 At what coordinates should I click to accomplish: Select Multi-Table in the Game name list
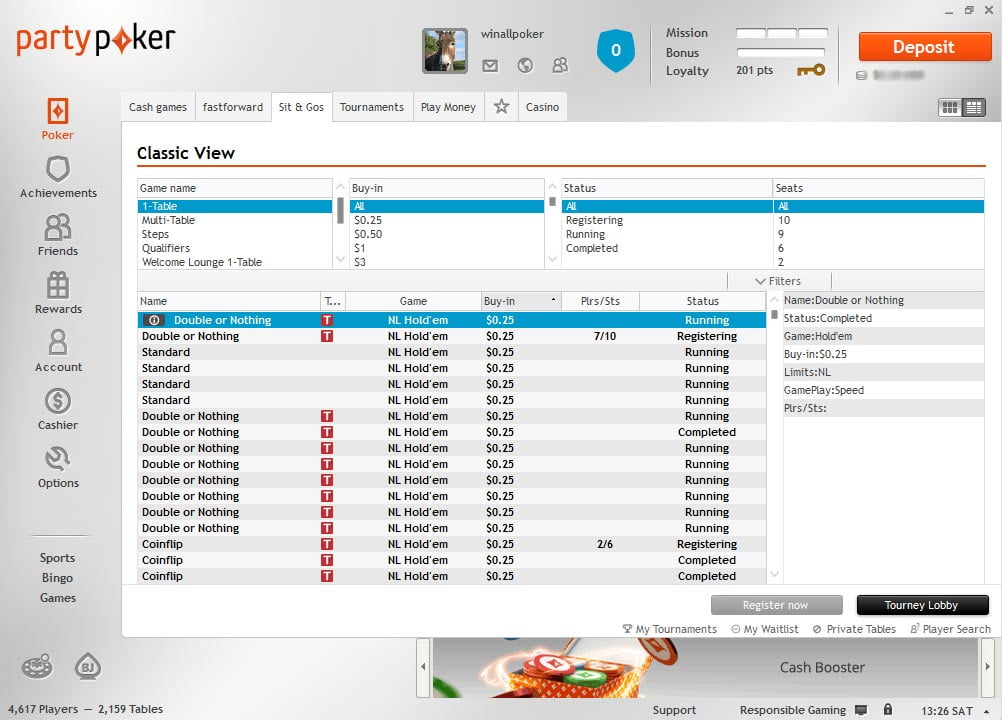[x=235, y=220]
